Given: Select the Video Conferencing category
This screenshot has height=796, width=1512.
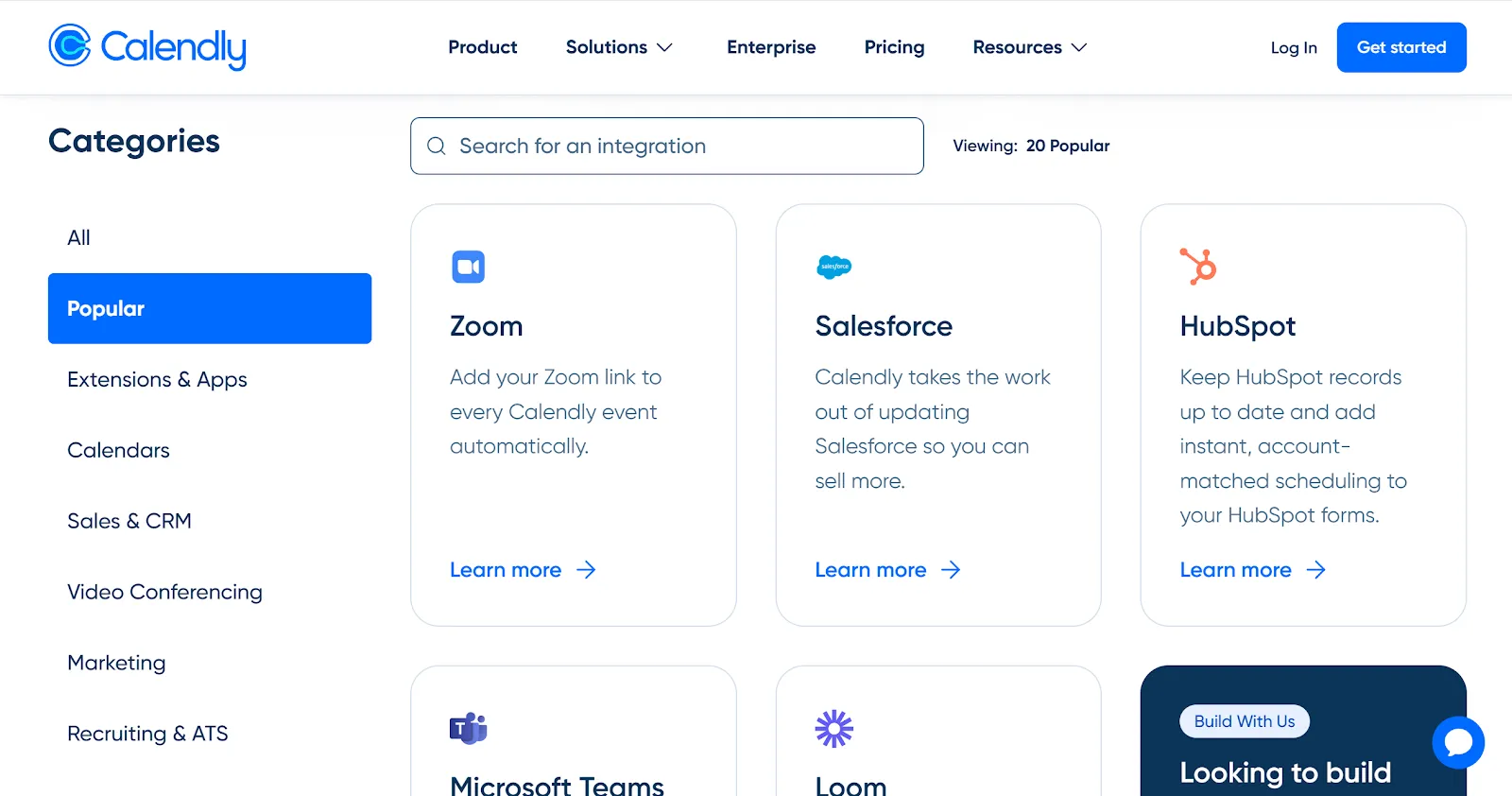Looking at the screenshot, I should tap(210, 592).
